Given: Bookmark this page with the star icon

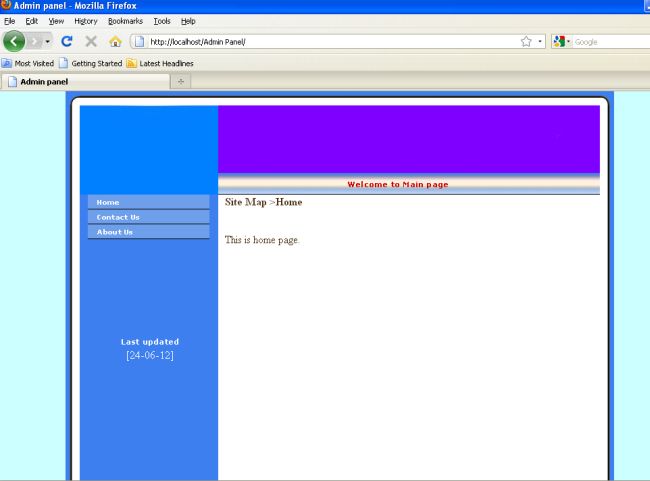Looking at the screenshot, I should [x=526, y=41].
